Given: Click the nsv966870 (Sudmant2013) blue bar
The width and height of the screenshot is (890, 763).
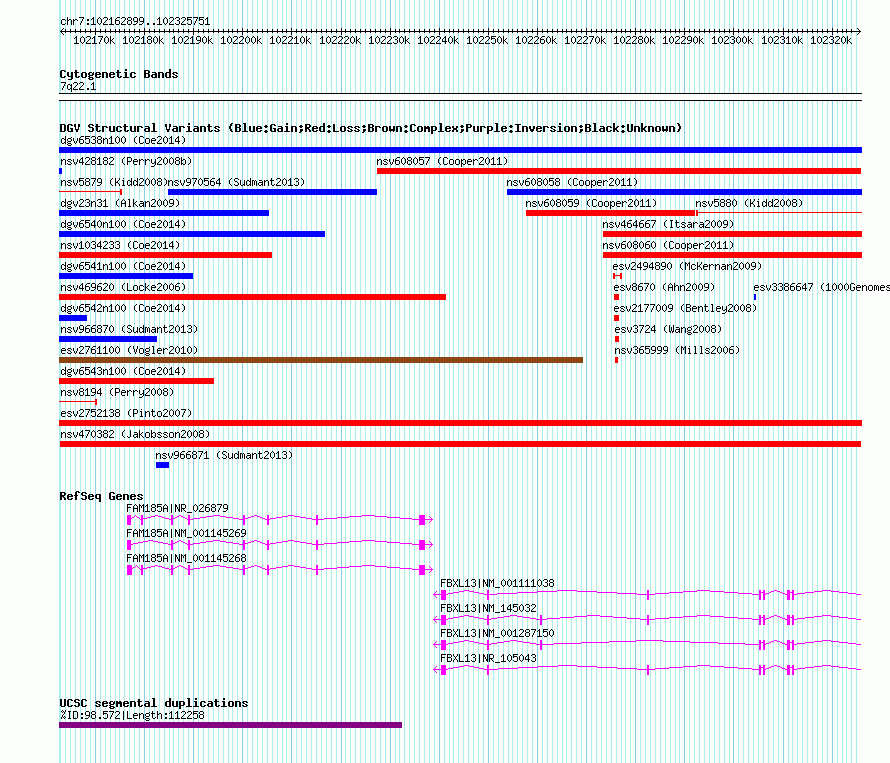Looking at the screenshot, I should (108, 339).
